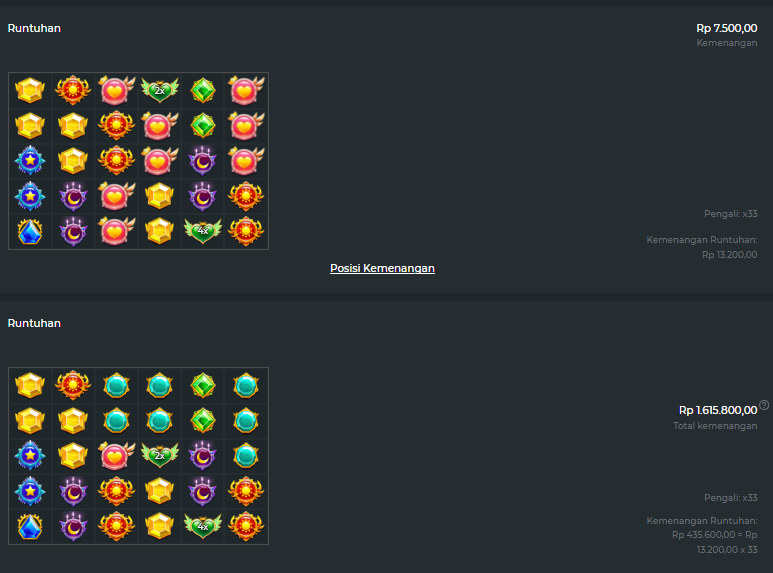Viewport: 773px width, 573px height.
Task: Select the purple moon in upper grid's third row
Action: (203, 161)
